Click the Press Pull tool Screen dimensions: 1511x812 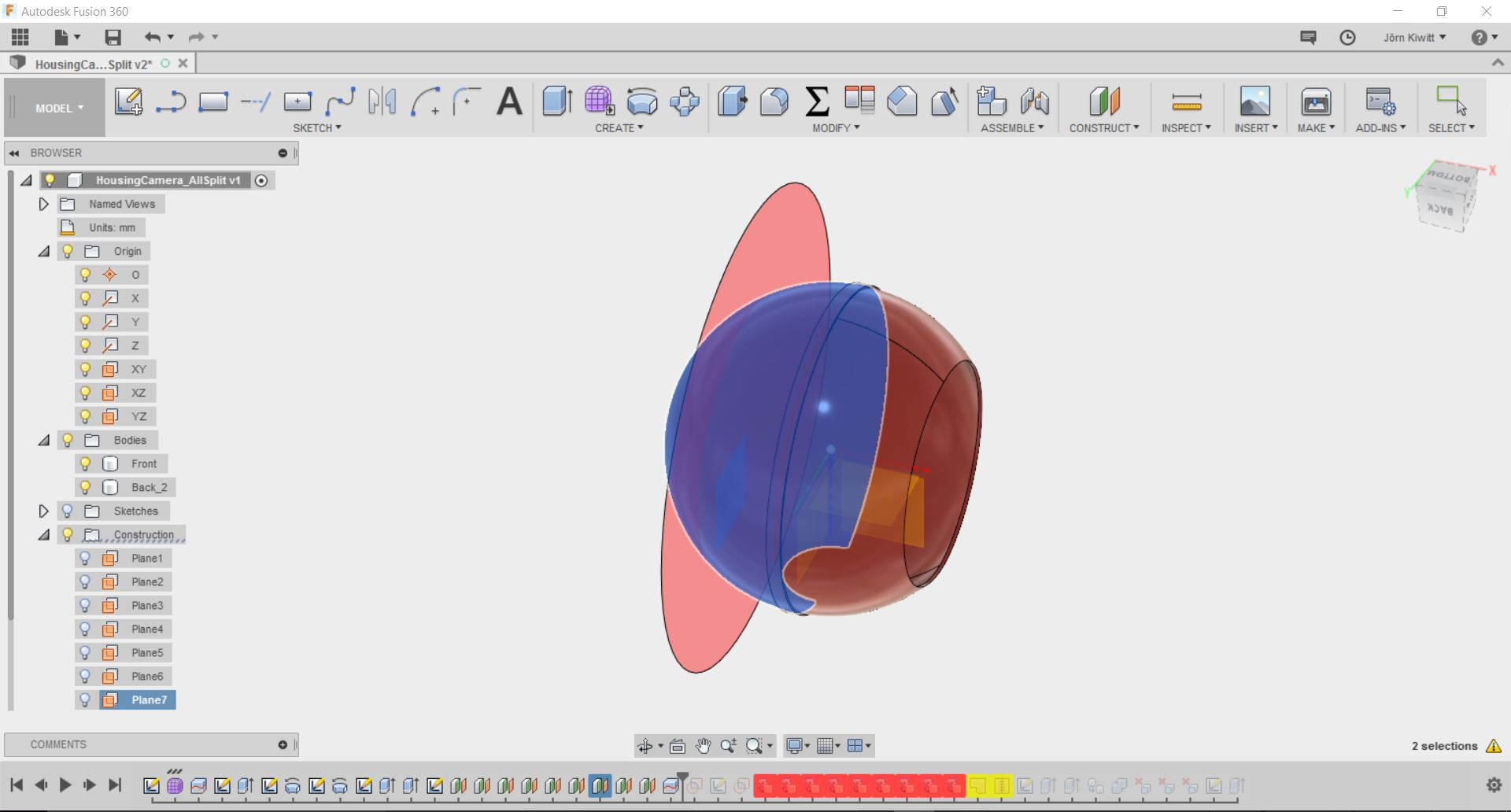tap(732, 101)
